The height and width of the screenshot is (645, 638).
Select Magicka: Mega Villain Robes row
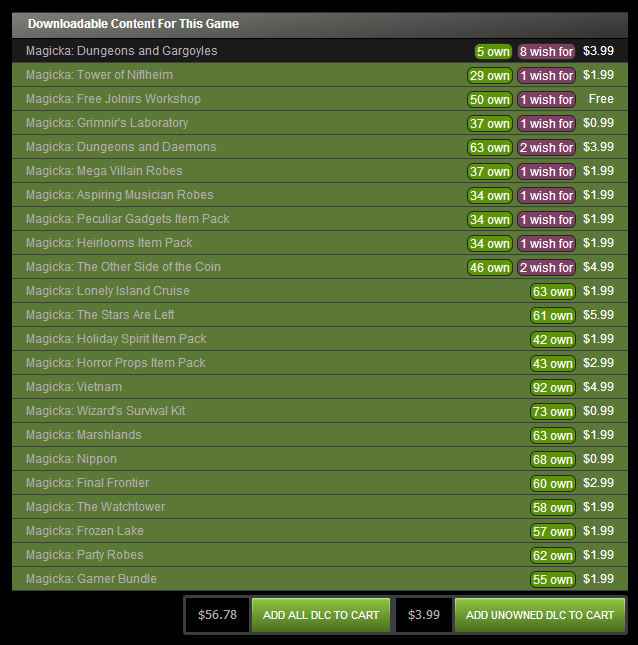point(320,171)
